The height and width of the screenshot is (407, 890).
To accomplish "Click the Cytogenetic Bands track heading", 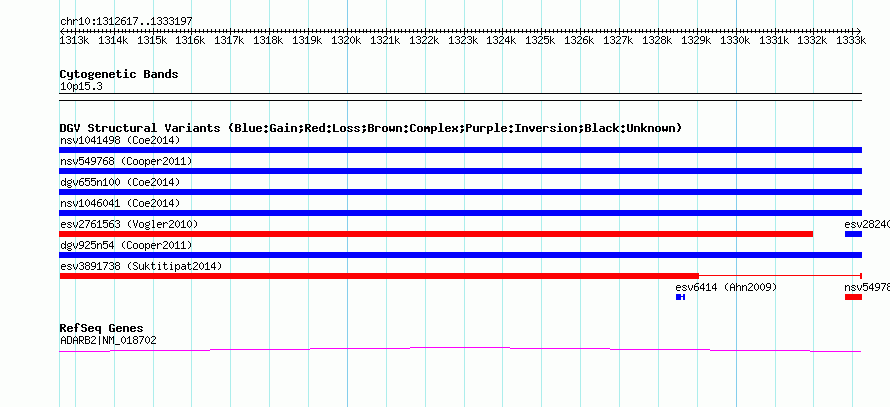I will coord(119,74).
